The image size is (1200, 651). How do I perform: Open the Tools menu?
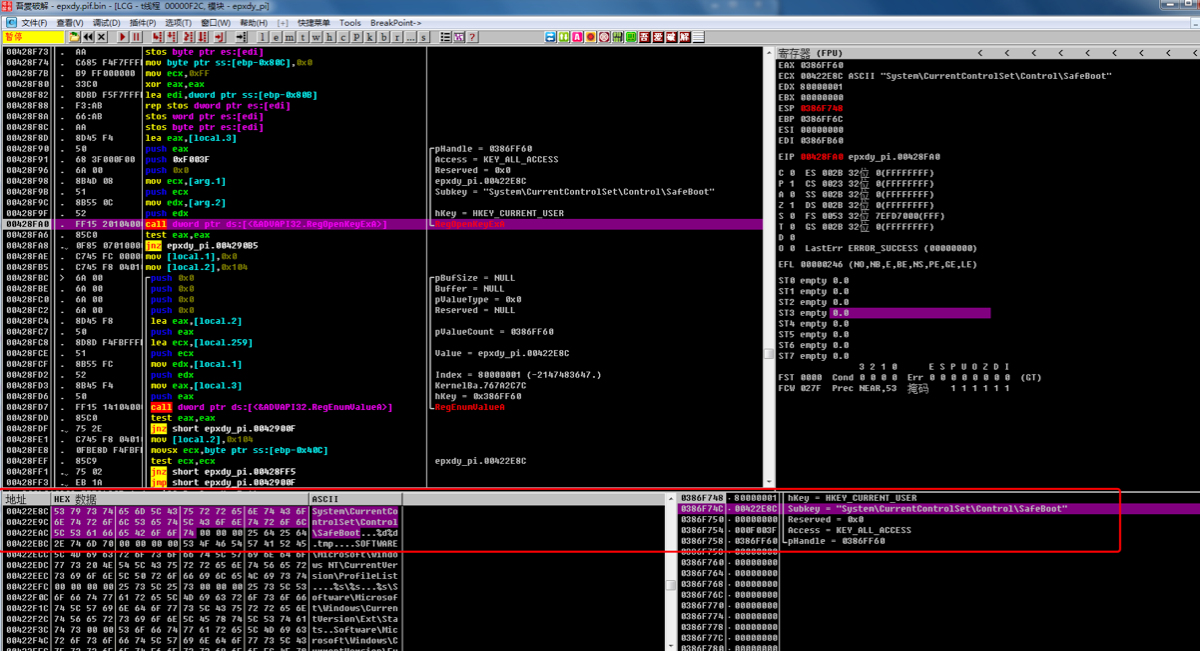click(350, 23)
